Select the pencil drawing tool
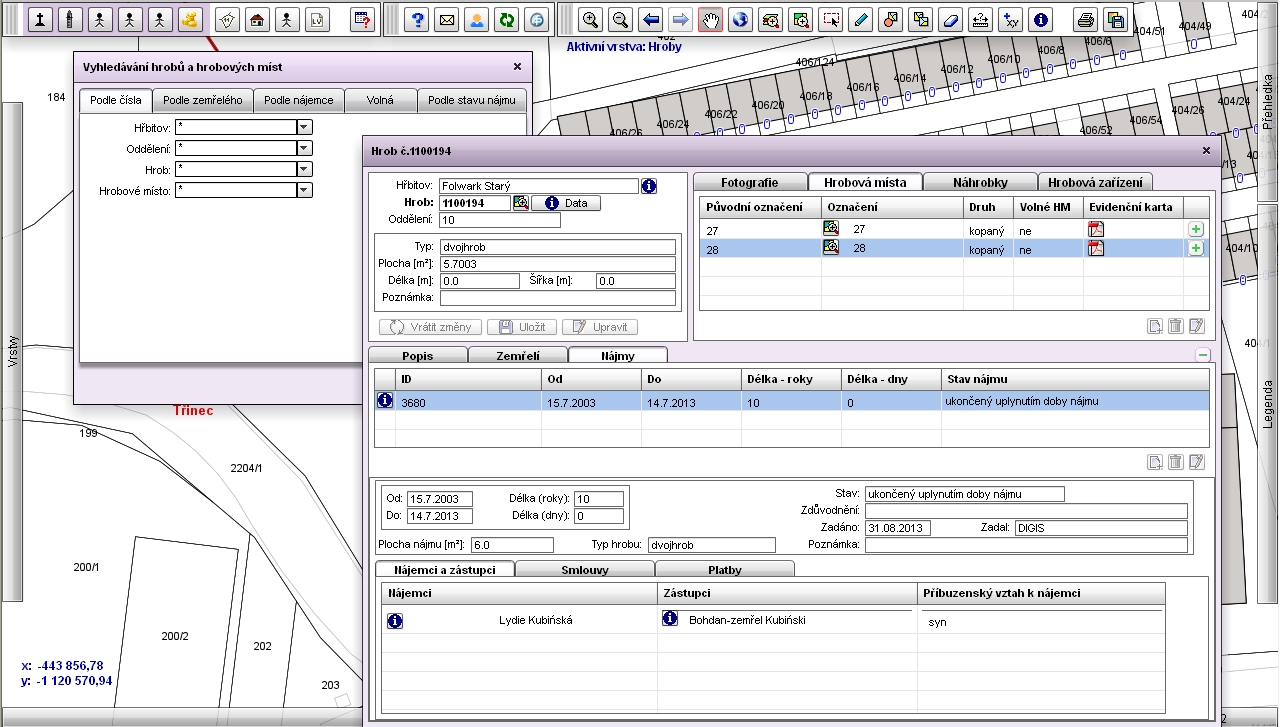1280x727 pixels. [x=861, y=20]
